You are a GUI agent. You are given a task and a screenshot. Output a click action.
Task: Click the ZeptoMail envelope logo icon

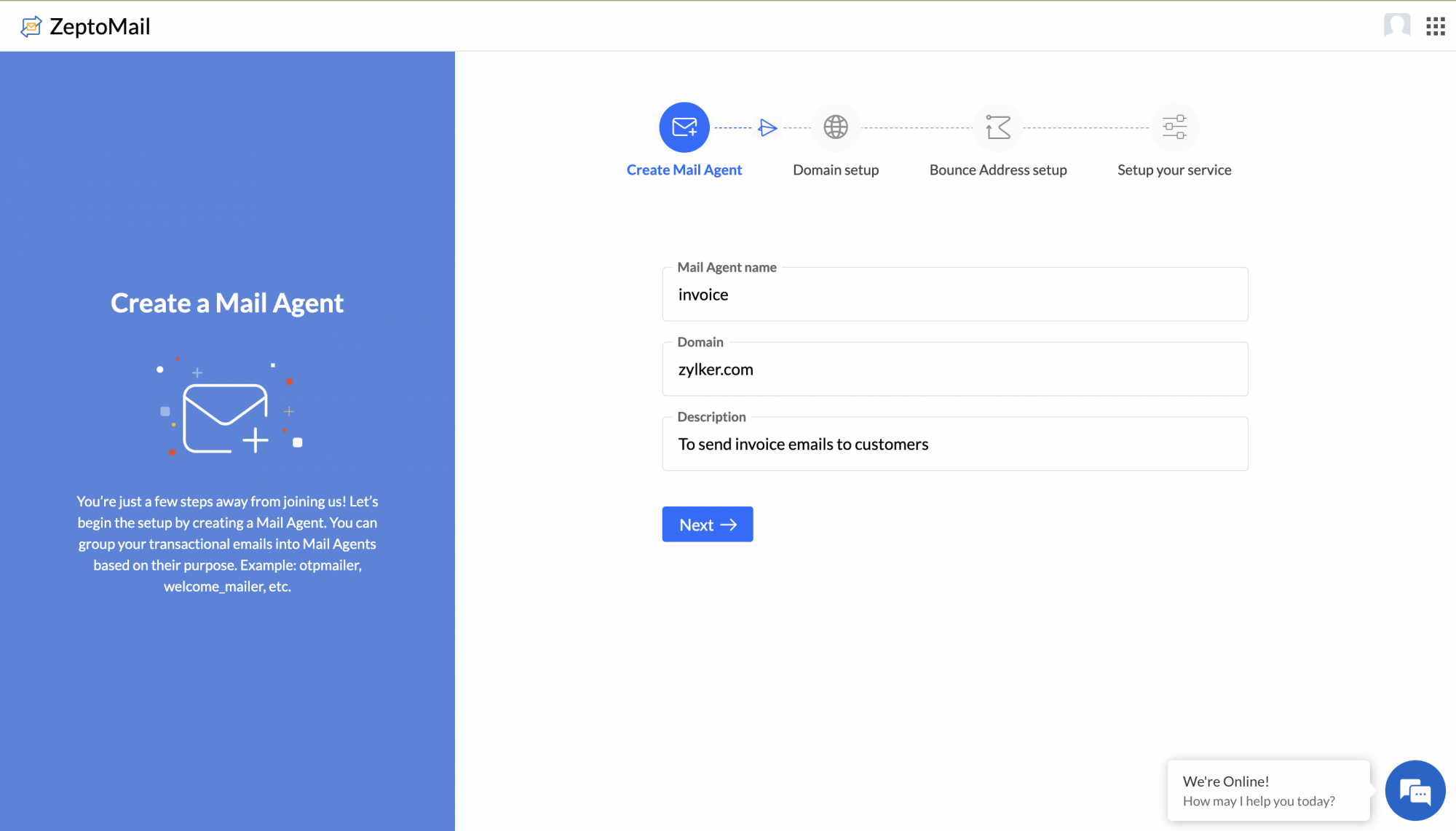pos(31,27)
